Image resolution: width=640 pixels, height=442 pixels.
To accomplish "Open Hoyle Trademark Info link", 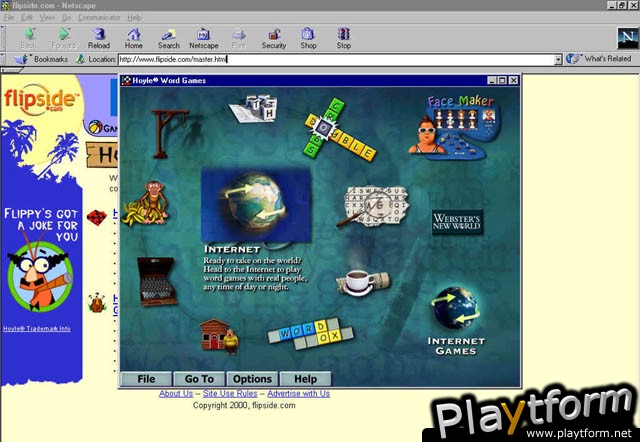I will click(37, 329).
